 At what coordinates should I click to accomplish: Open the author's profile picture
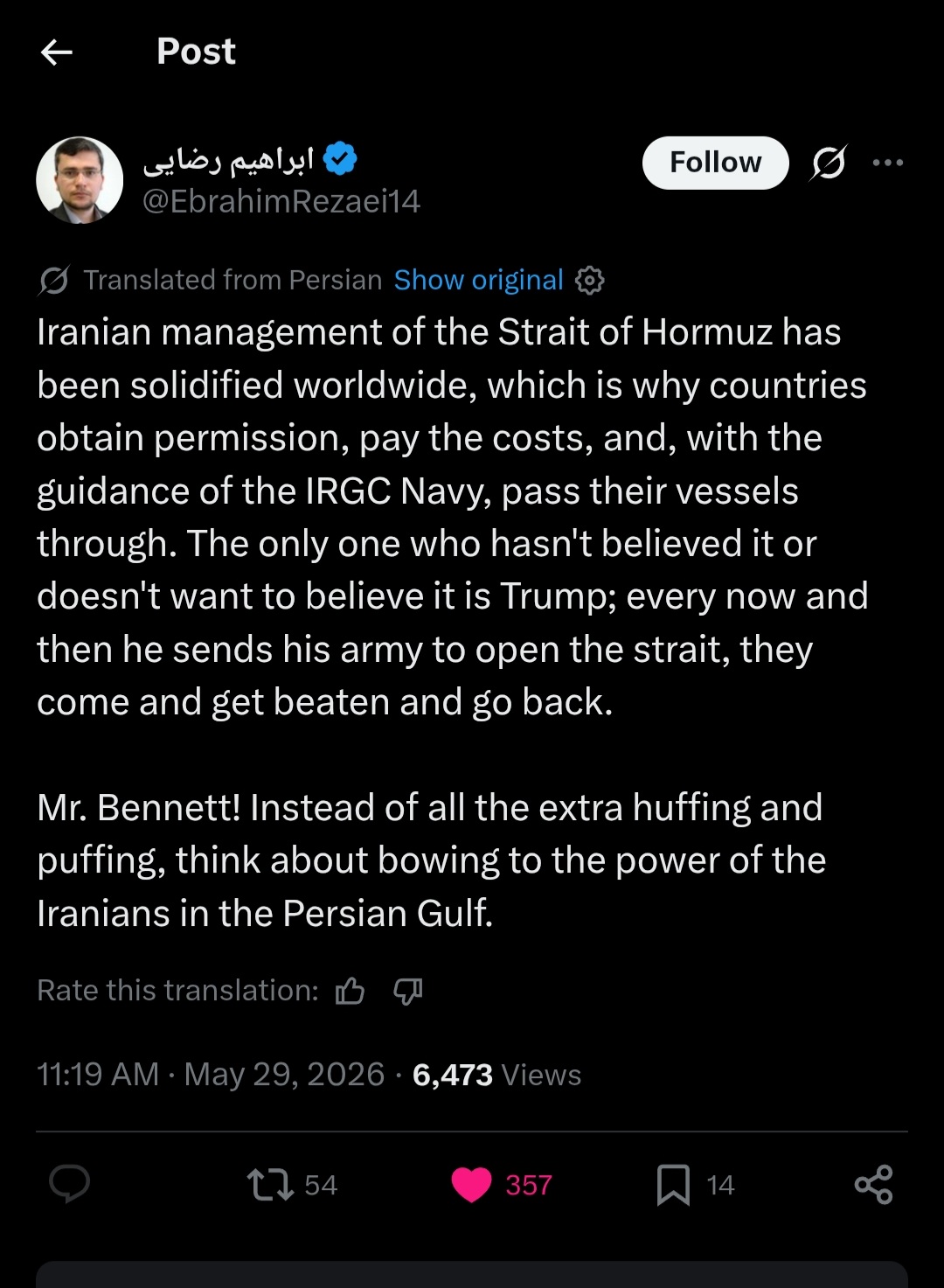[80, 180]
